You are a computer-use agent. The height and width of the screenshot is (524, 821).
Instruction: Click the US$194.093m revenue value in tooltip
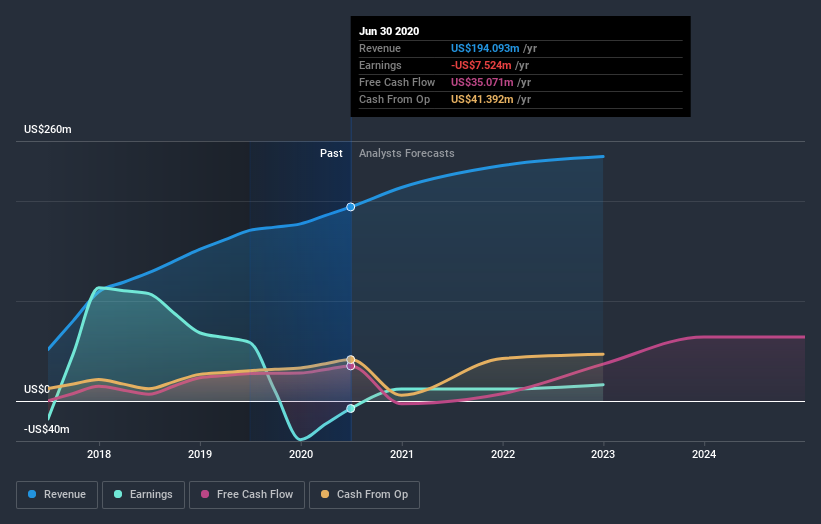click(x=485, y=48)
